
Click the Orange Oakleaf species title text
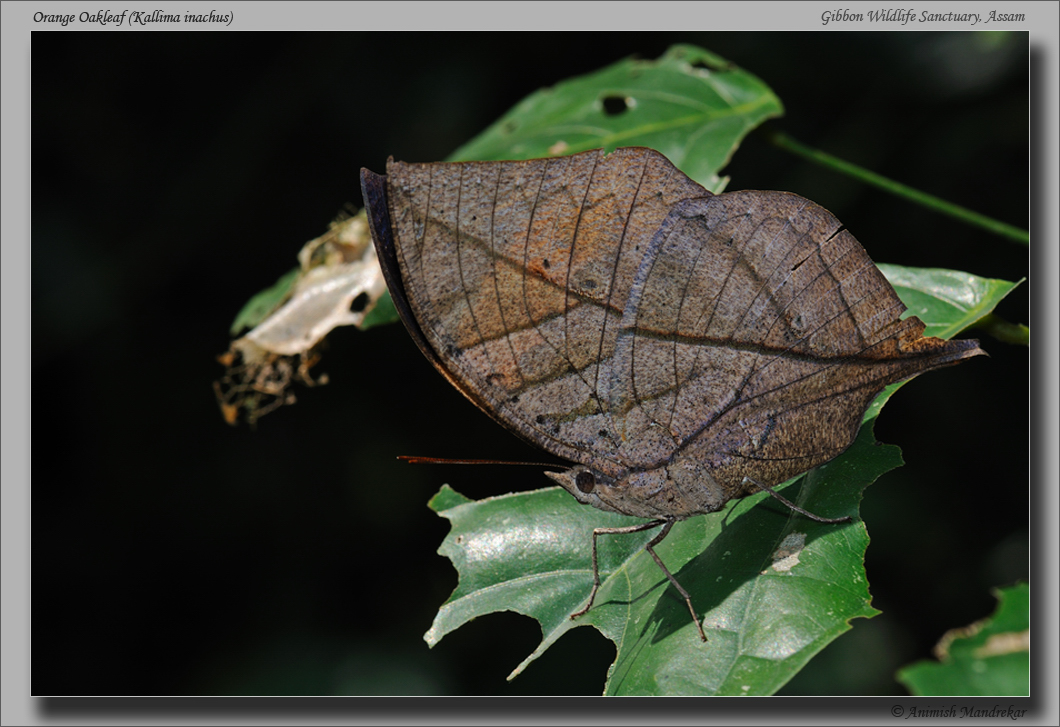(x=80, y=16)
